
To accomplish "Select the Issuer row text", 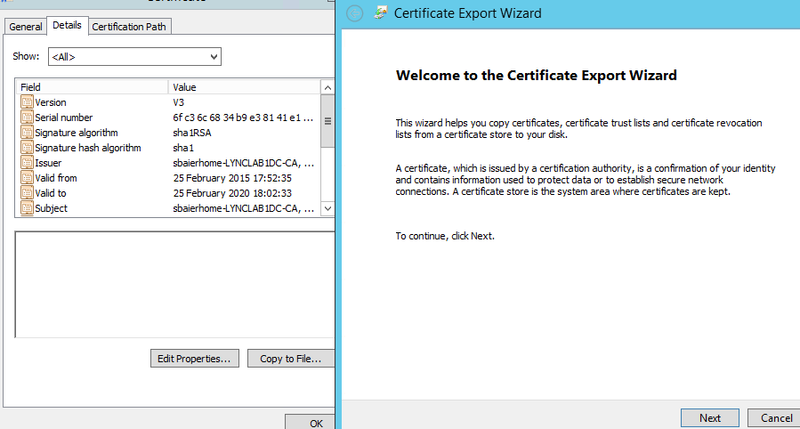I will coord(48,163).
